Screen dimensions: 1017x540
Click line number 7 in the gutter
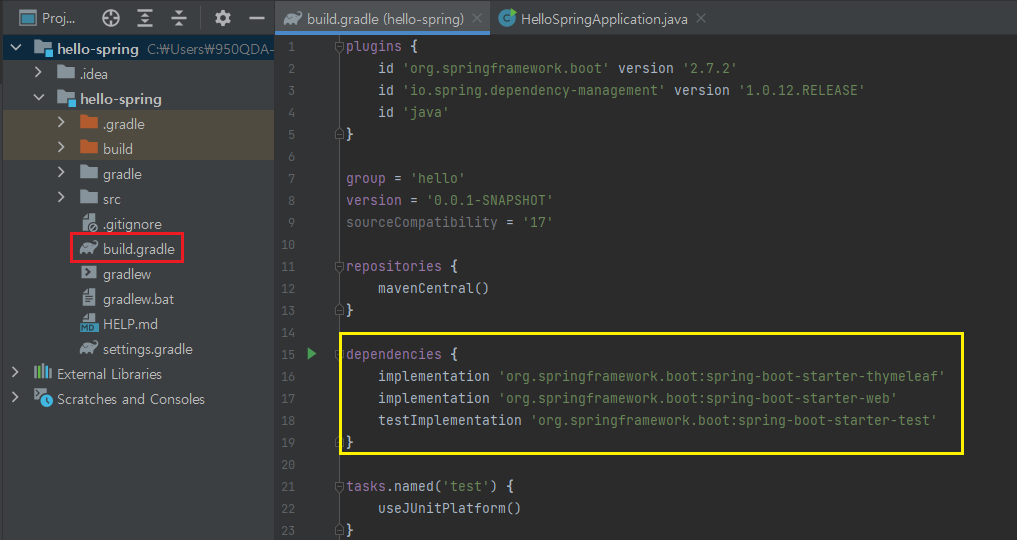pos(291,178)
